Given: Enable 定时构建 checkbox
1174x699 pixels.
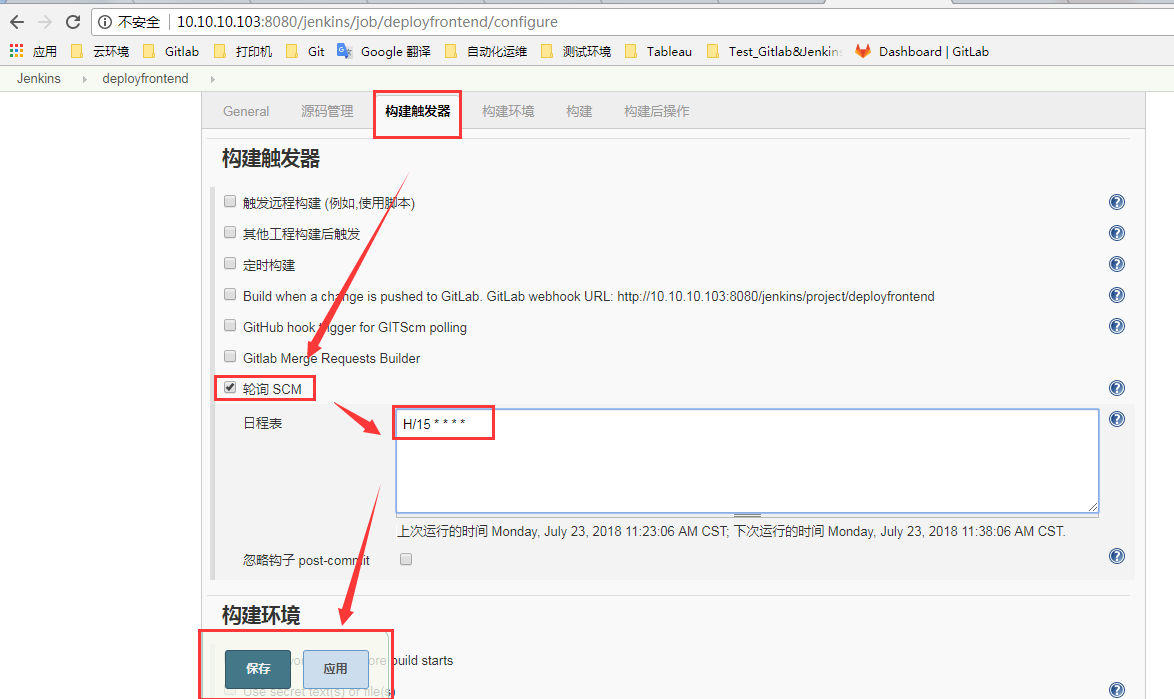Looking at the screenshot, I should [x=230, y=263].
